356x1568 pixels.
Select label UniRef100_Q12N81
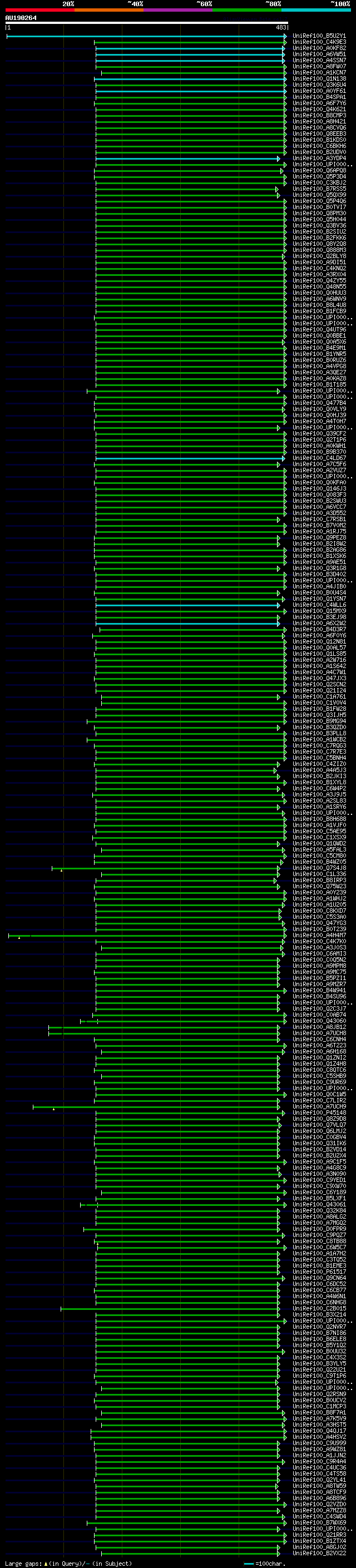coord(319,641)
